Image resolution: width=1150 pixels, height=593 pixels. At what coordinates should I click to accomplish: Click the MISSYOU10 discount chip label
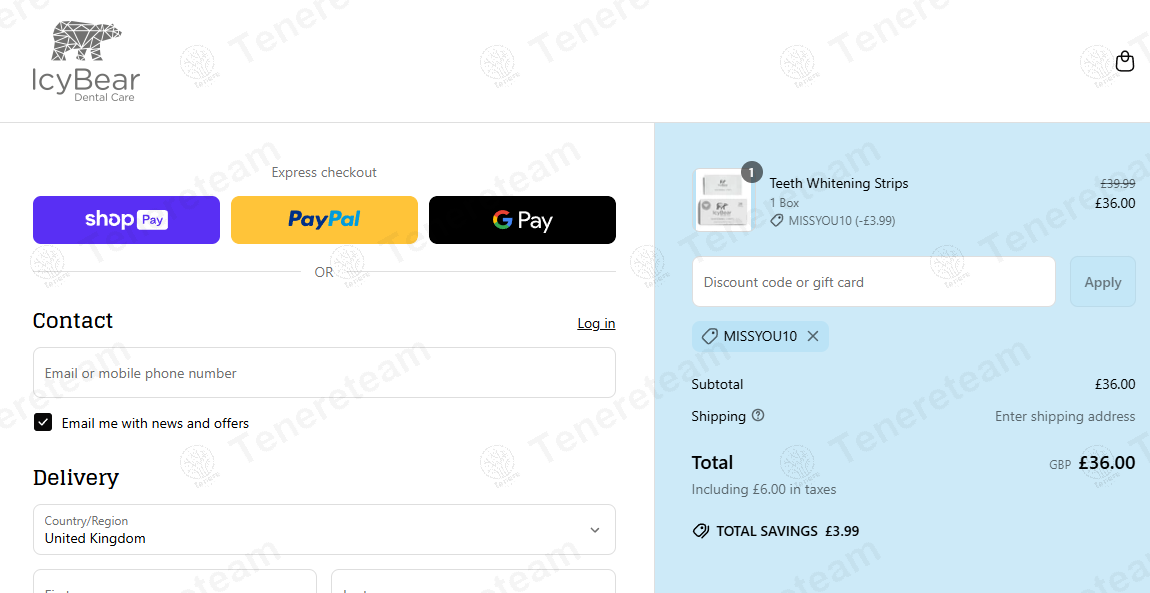(760, 336)
